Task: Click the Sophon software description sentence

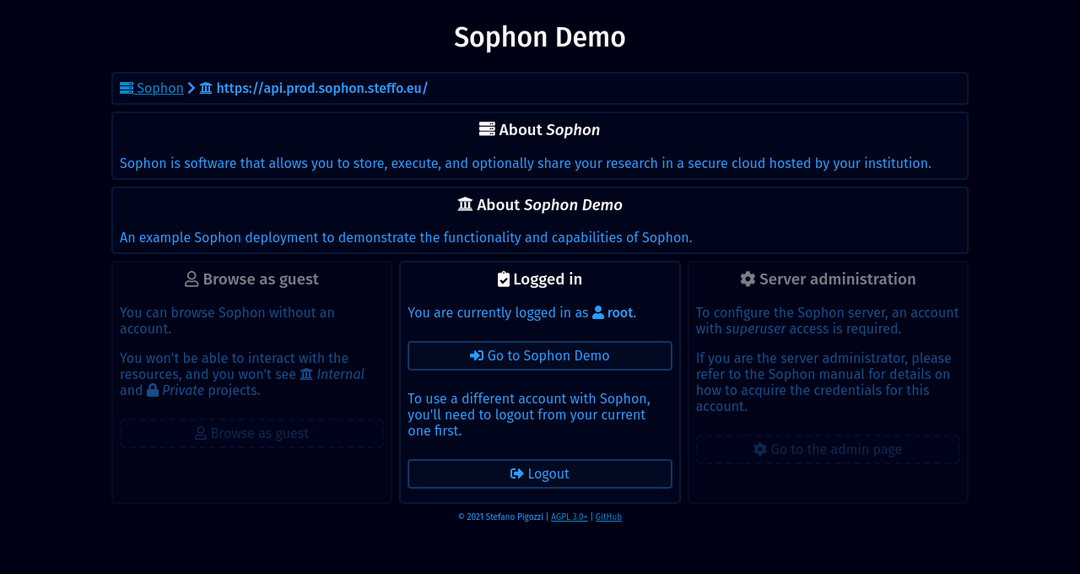Action: point(526,163)
